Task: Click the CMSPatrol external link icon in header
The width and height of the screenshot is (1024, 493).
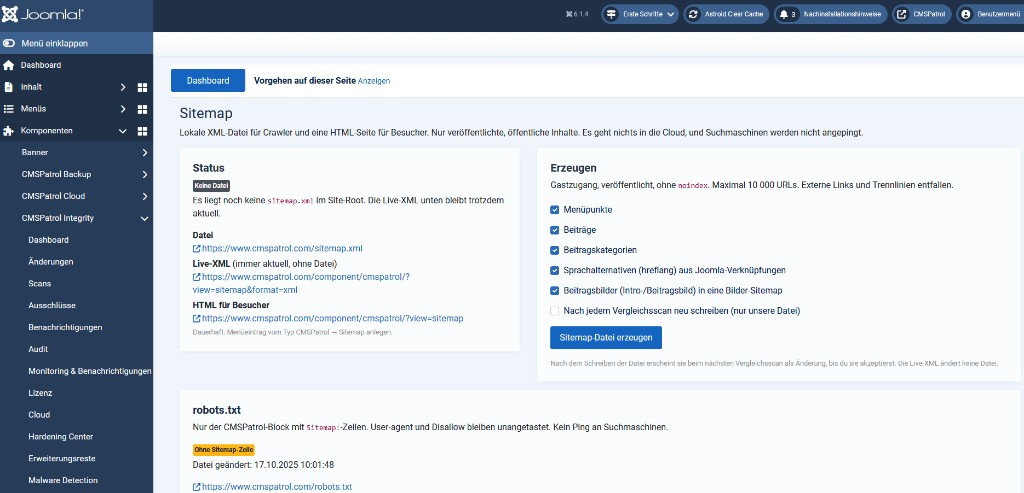Action: (902, 14)
